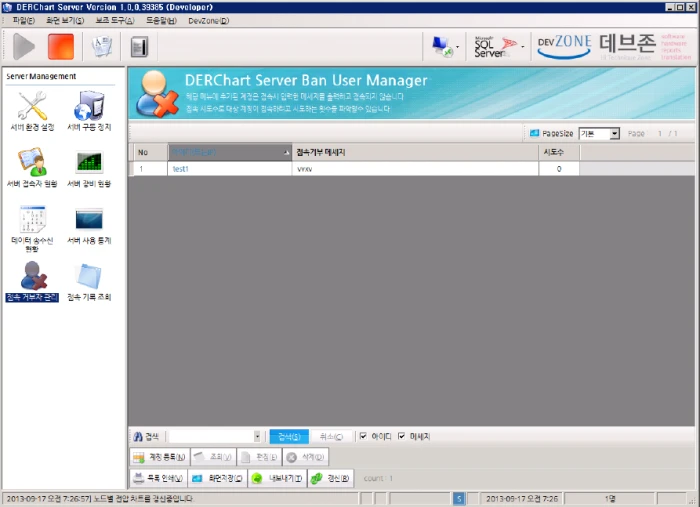
Task: Click the 취소(C) cancel button
Action: click(x=331, y=436)
